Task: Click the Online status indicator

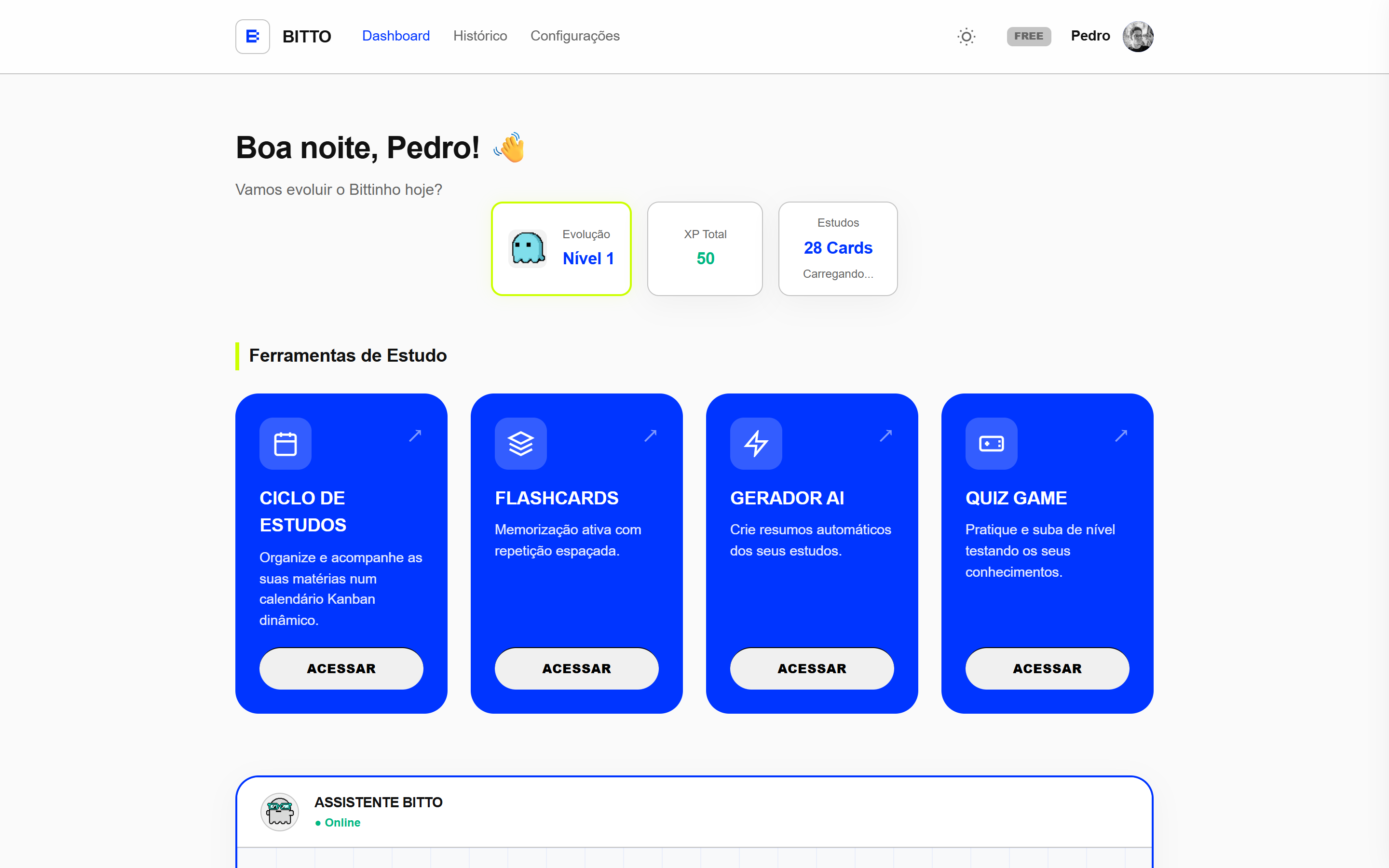Action: tap(338, 823)
